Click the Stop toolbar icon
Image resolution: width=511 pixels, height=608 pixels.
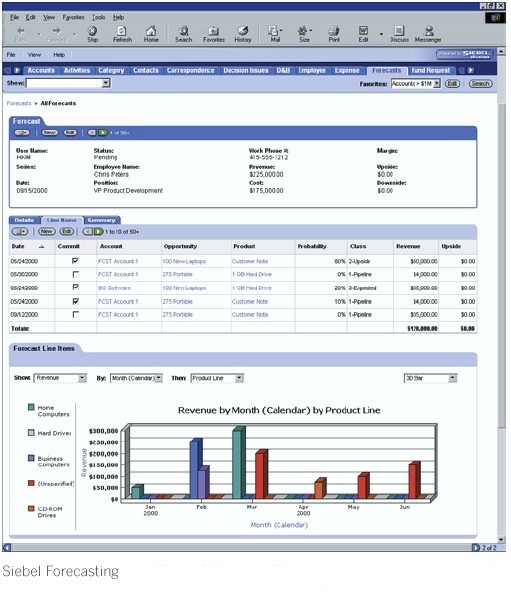pyautogui.click(x=92, y=31)
